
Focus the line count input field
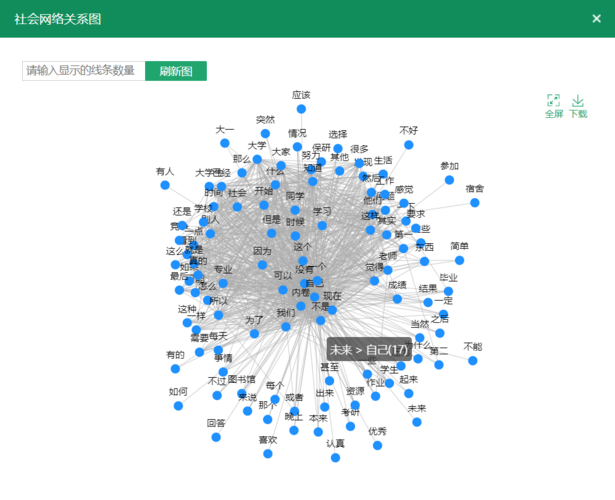[84, 71]
